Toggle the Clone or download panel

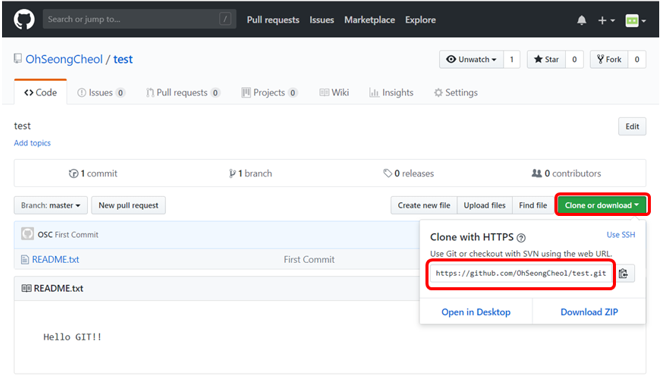602,205
